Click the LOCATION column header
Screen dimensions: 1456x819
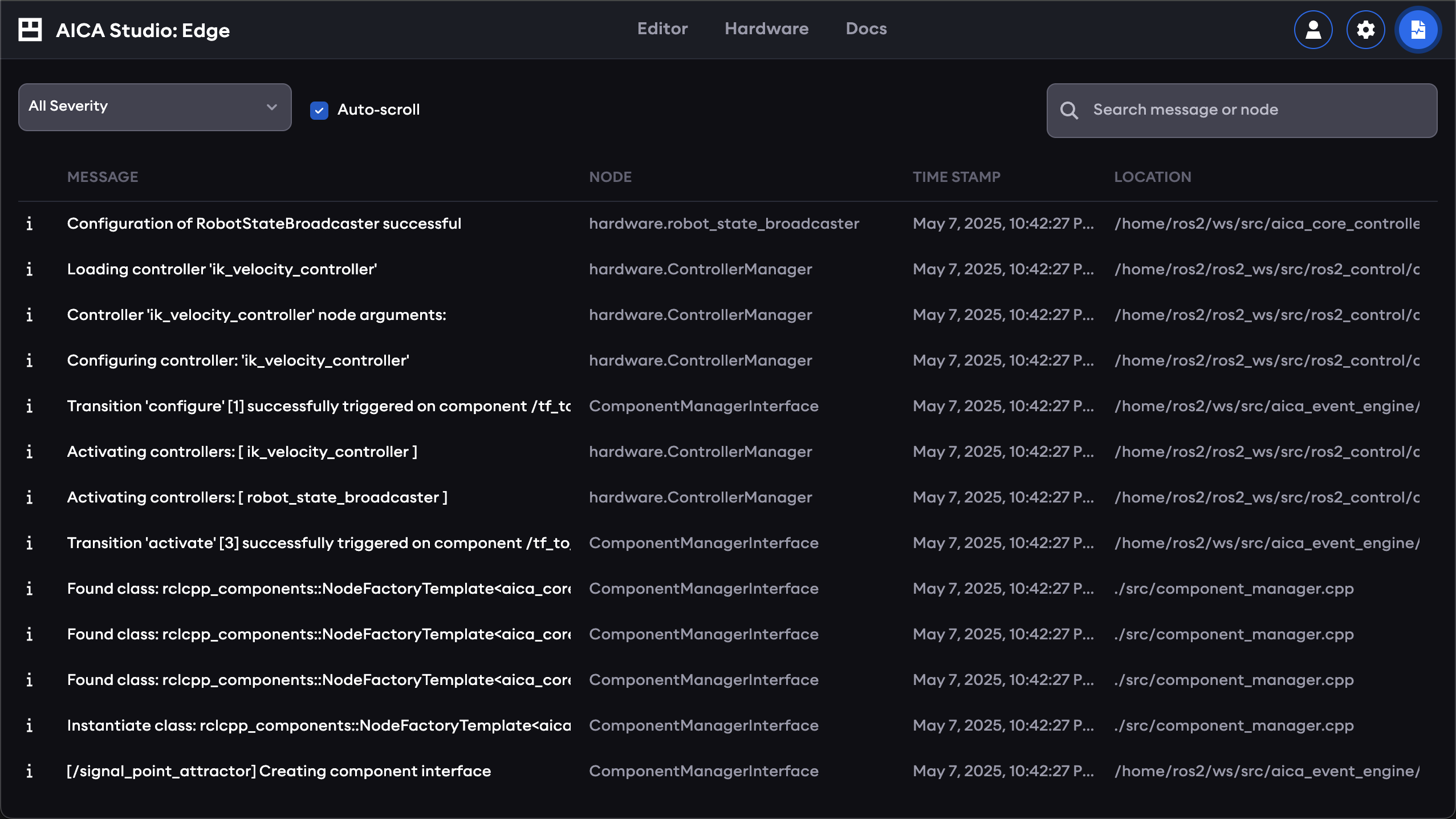pos(1153,177)
